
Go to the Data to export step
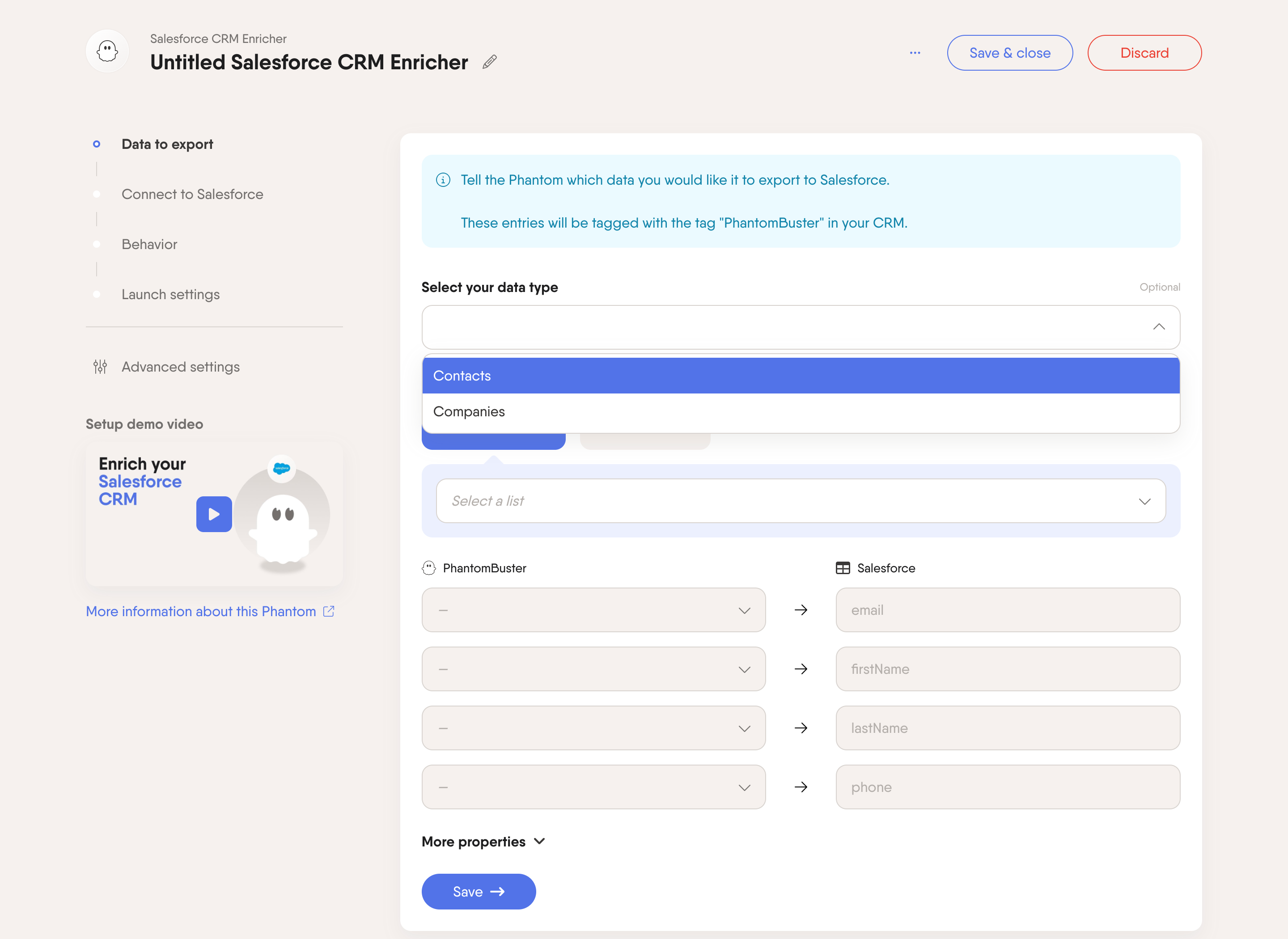click(167, 144)
